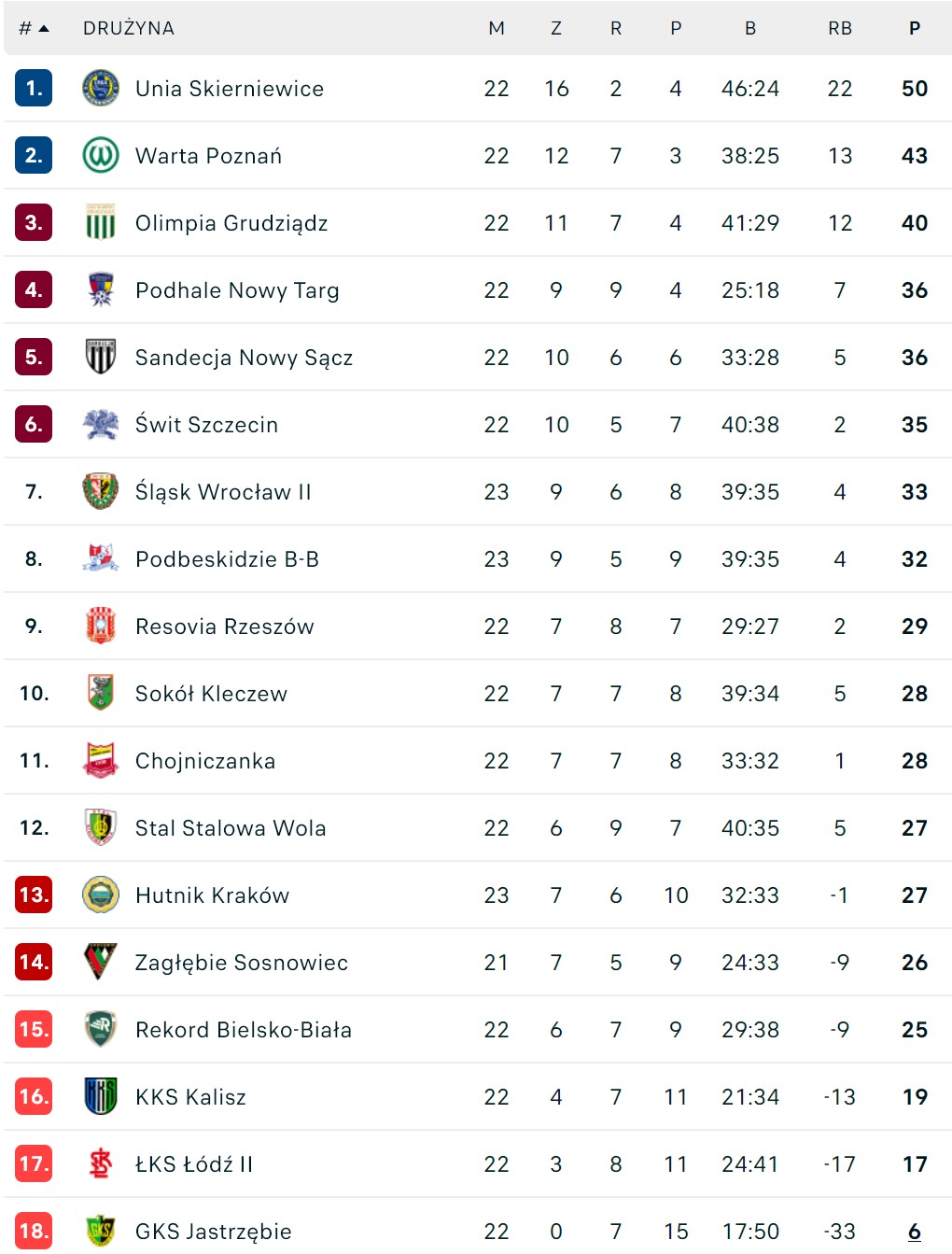This screenshot has width=952, height=1254.
Task: Click the Sandecja Nowy Sącz striped crest
Action: [101, 357]
